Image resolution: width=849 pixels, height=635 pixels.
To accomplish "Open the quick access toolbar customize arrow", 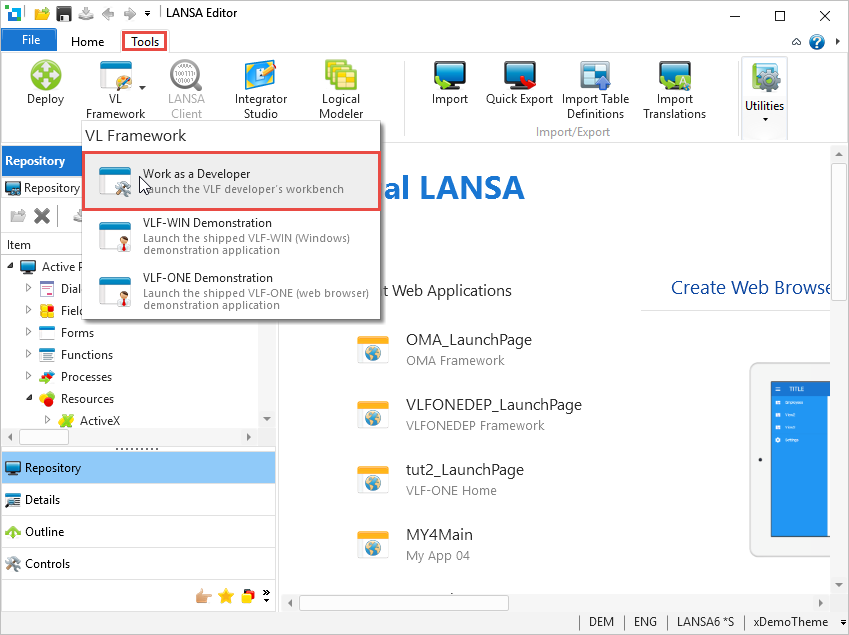I will pos(147,14).
